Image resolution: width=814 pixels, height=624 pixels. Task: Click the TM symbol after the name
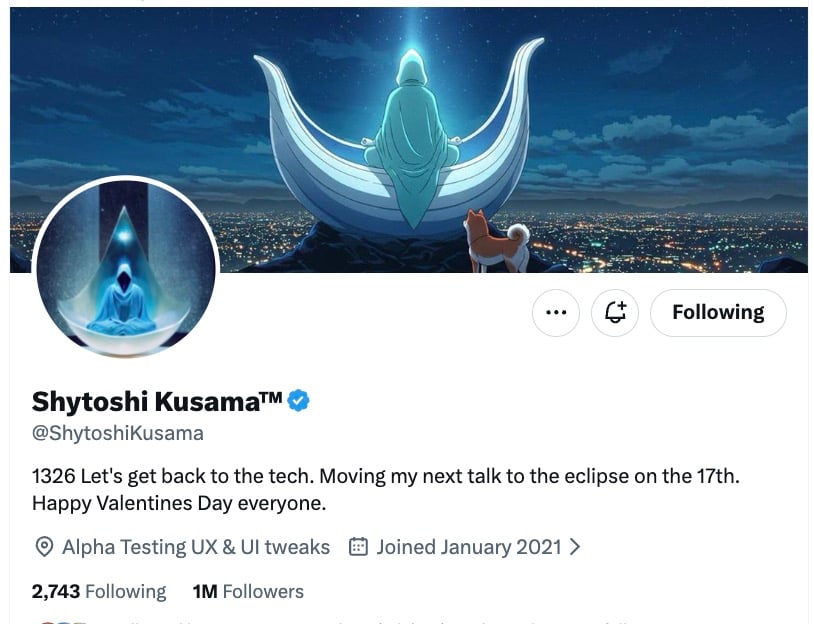tap(272, 397)
